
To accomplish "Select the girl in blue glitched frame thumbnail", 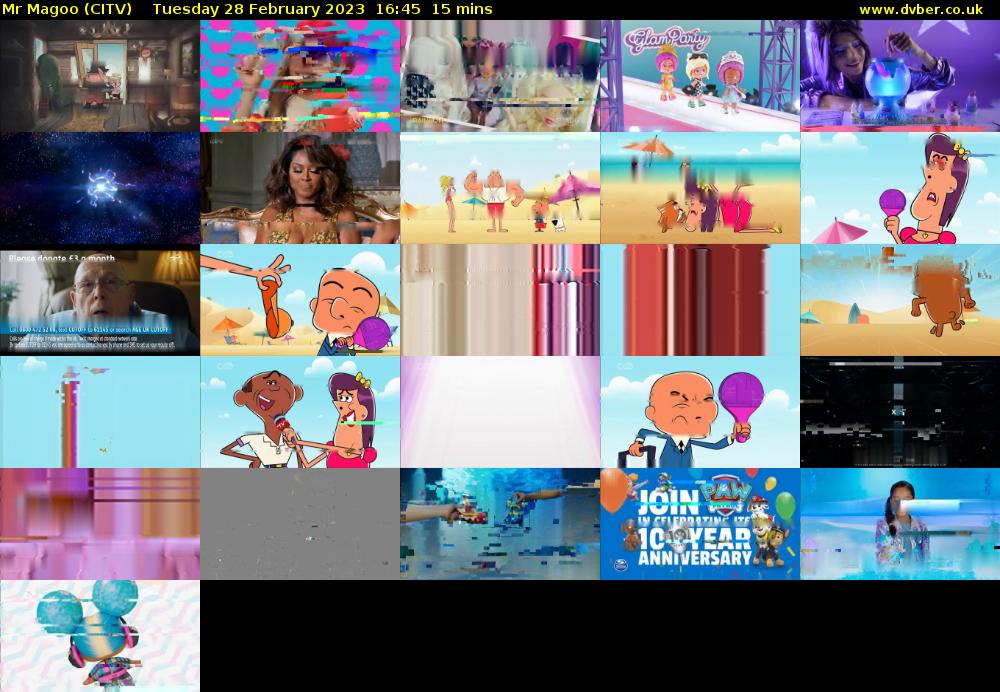I will pyautogui.click(x=900, y=524).
